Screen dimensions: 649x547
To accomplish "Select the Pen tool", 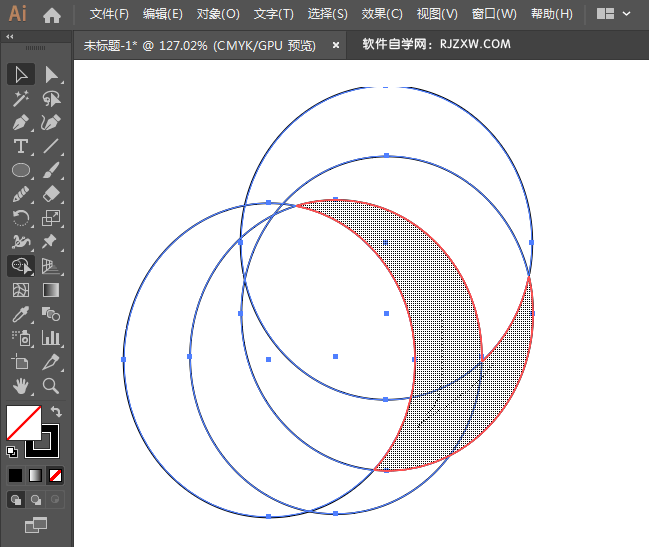I will click(21, 123).
